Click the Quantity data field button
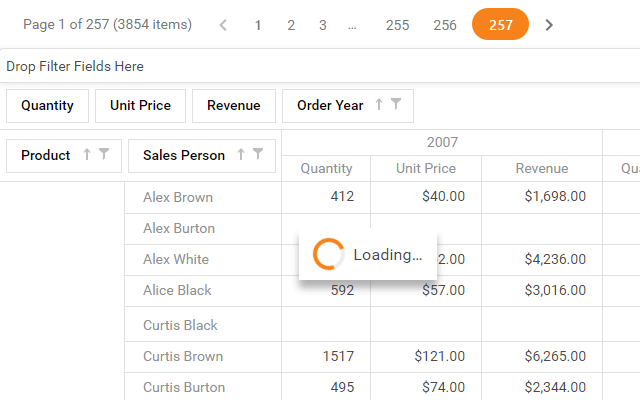 tap(47, 105)
